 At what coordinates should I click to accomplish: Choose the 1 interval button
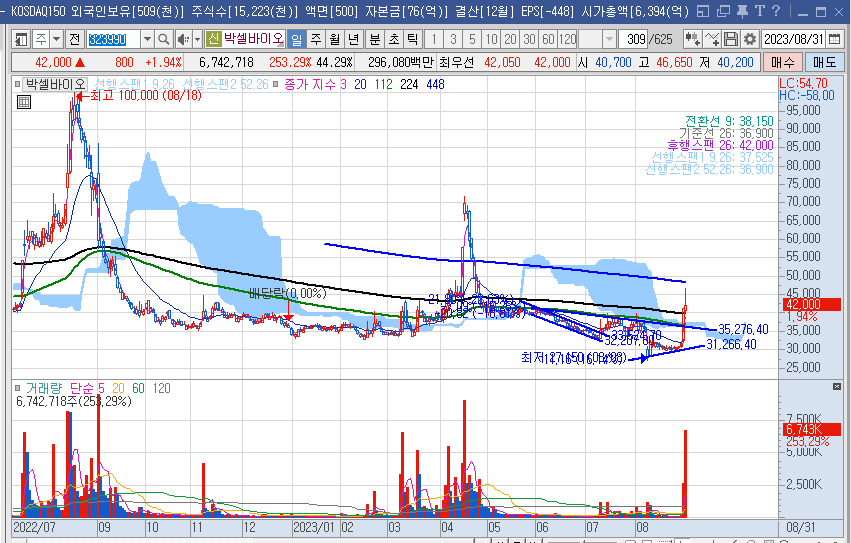click(x=434, y=39)
